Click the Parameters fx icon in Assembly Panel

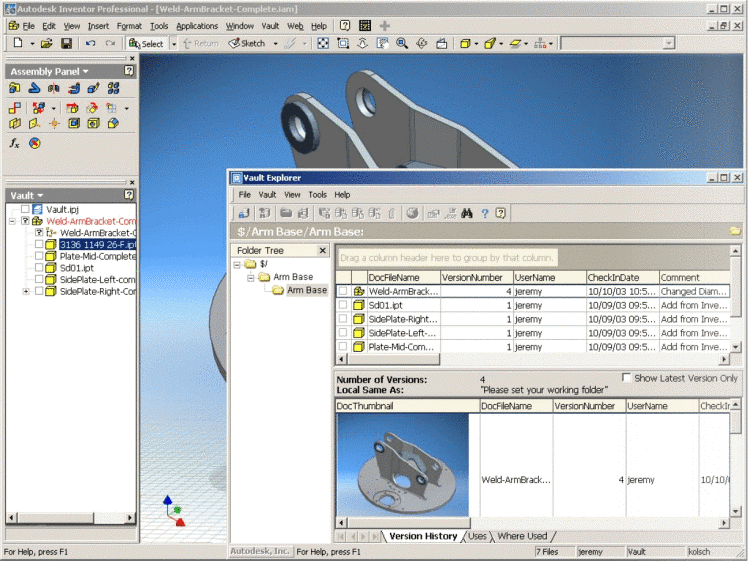[14, 143]
